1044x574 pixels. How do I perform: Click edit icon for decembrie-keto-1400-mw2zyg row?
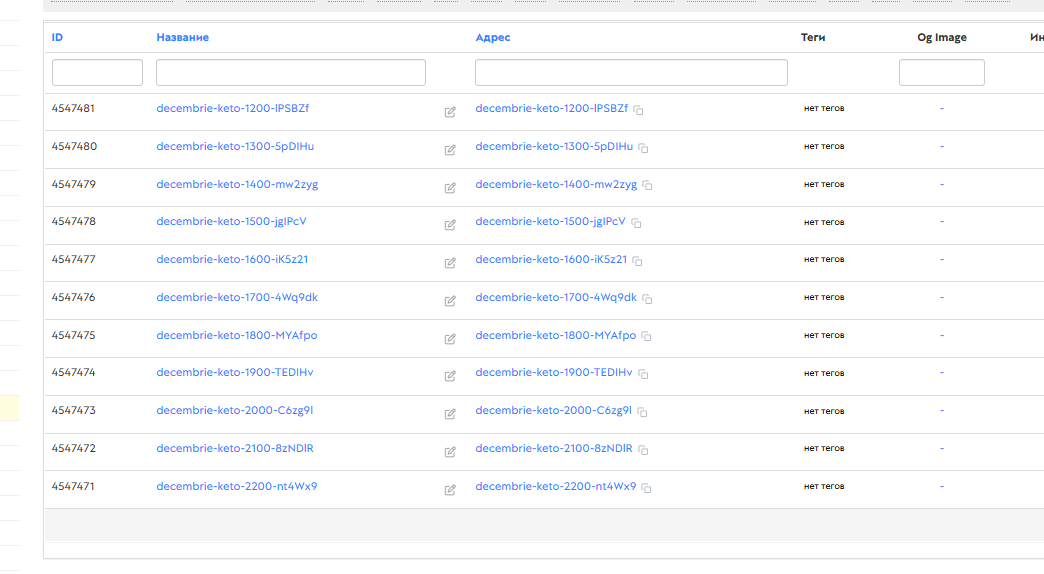click(450, 188)
